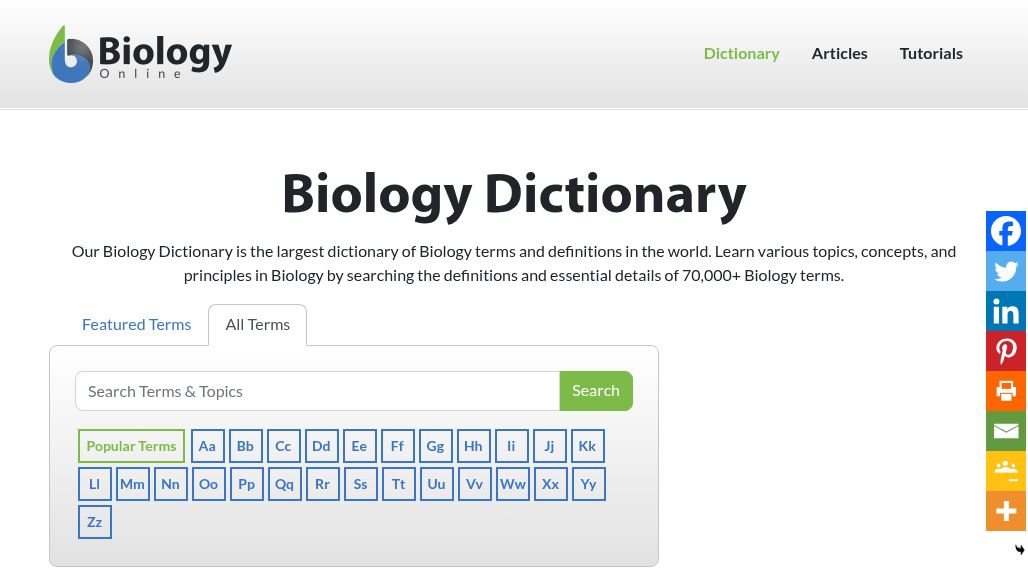1028x578 pixels.
Task: Show terms under letter Zz
Action: (x=94, y=522)
